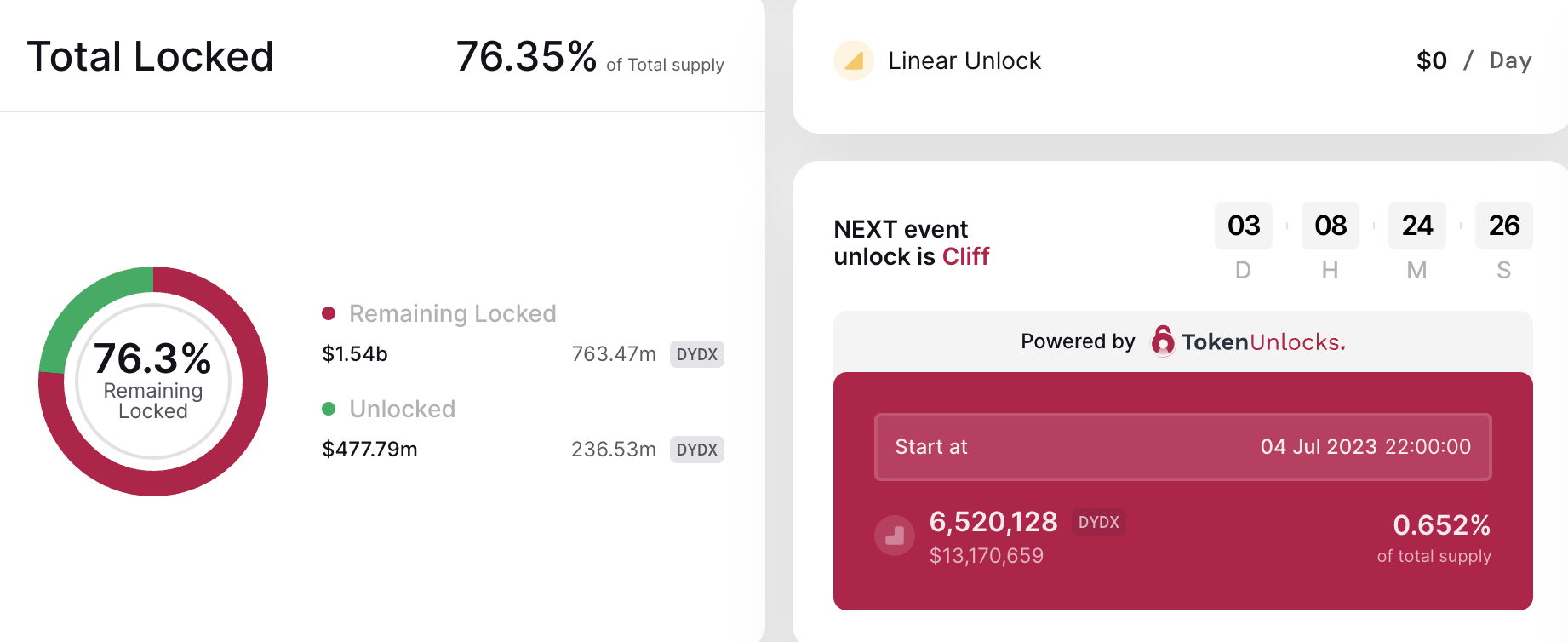The image size is (1568, 642).
Task: Click the 0.652% of total supply value
Action: tap(1441, 525)
